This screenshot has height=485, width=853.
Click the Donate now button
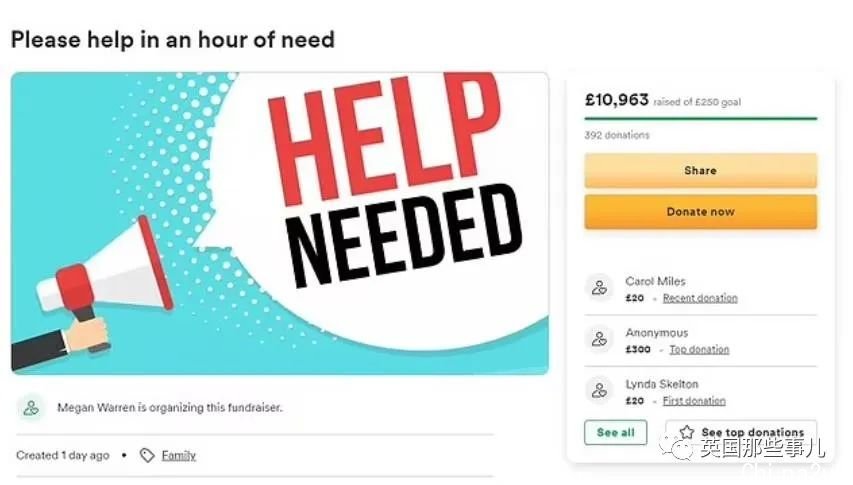[701, 212]
